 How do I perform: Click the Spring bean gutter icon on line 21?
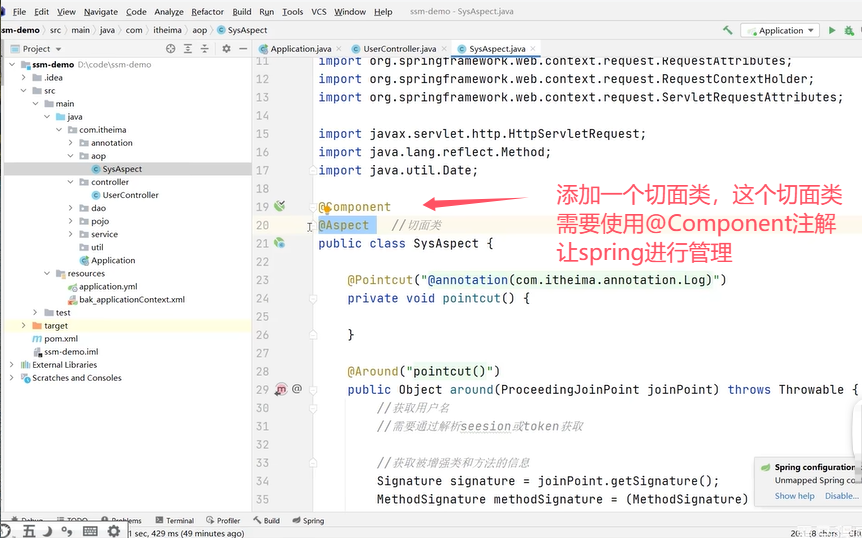point(280,243)
